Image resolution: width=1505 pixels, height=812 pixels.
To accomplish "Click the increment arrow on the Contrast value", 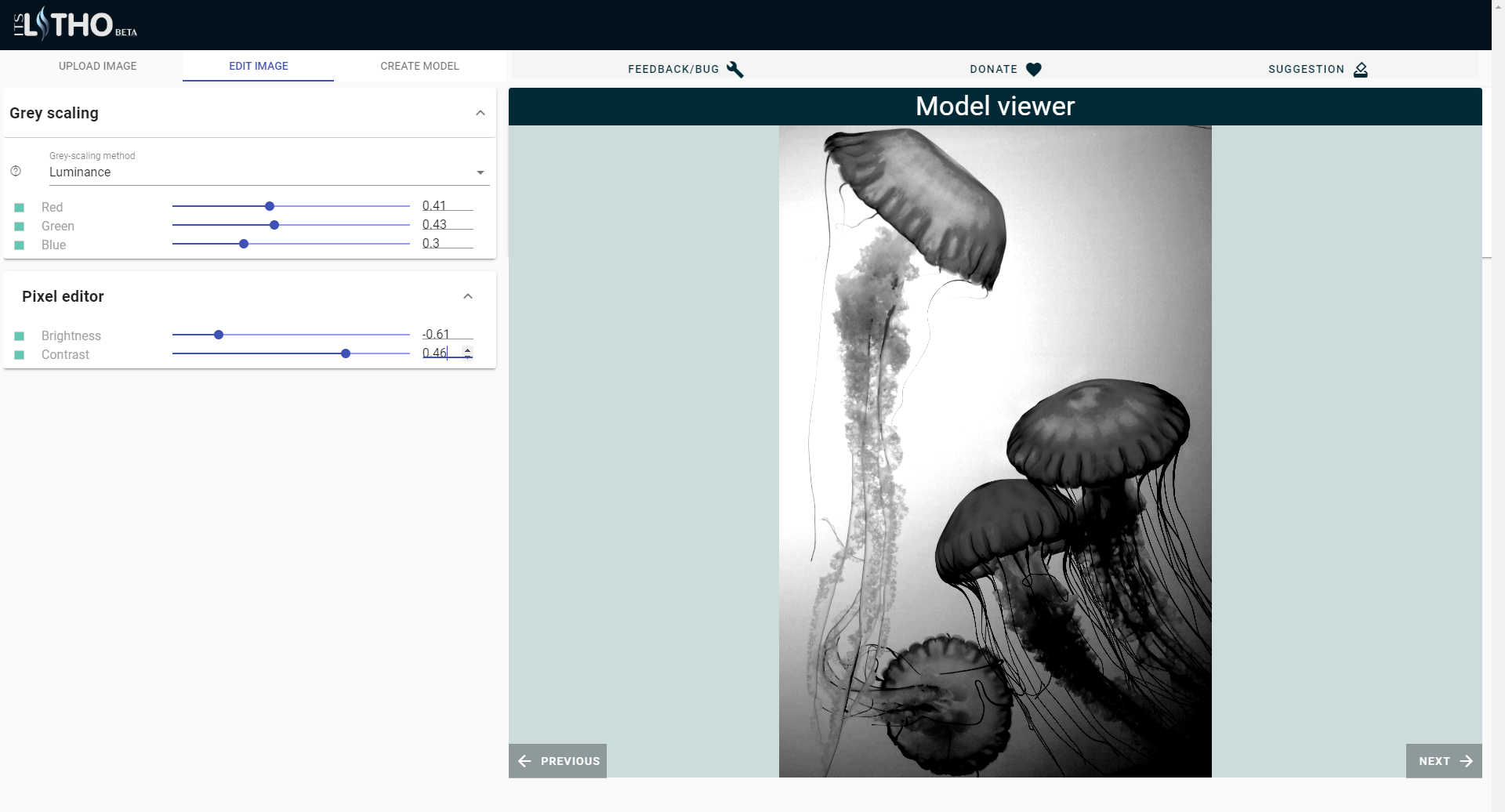I will click(x=468, y=349).
